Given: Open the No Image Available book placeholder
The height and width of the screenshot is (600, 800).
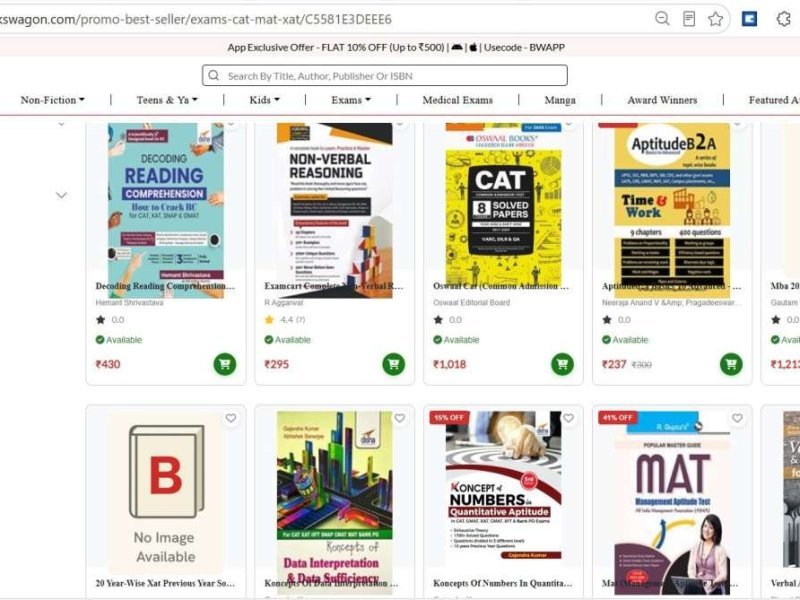Looking at the screenshot, I should tap(166, 493).
